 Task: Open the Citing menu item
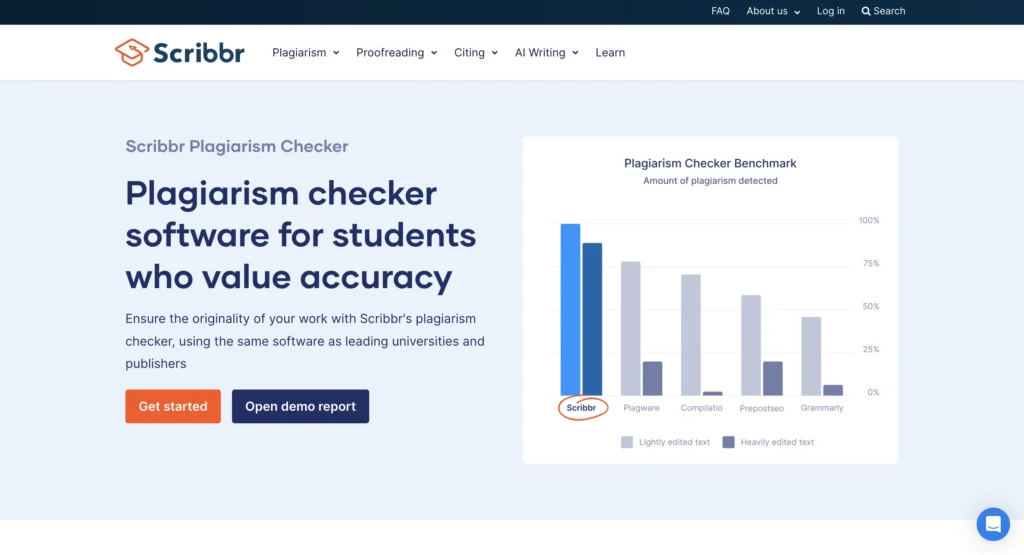tap(470, 52)
